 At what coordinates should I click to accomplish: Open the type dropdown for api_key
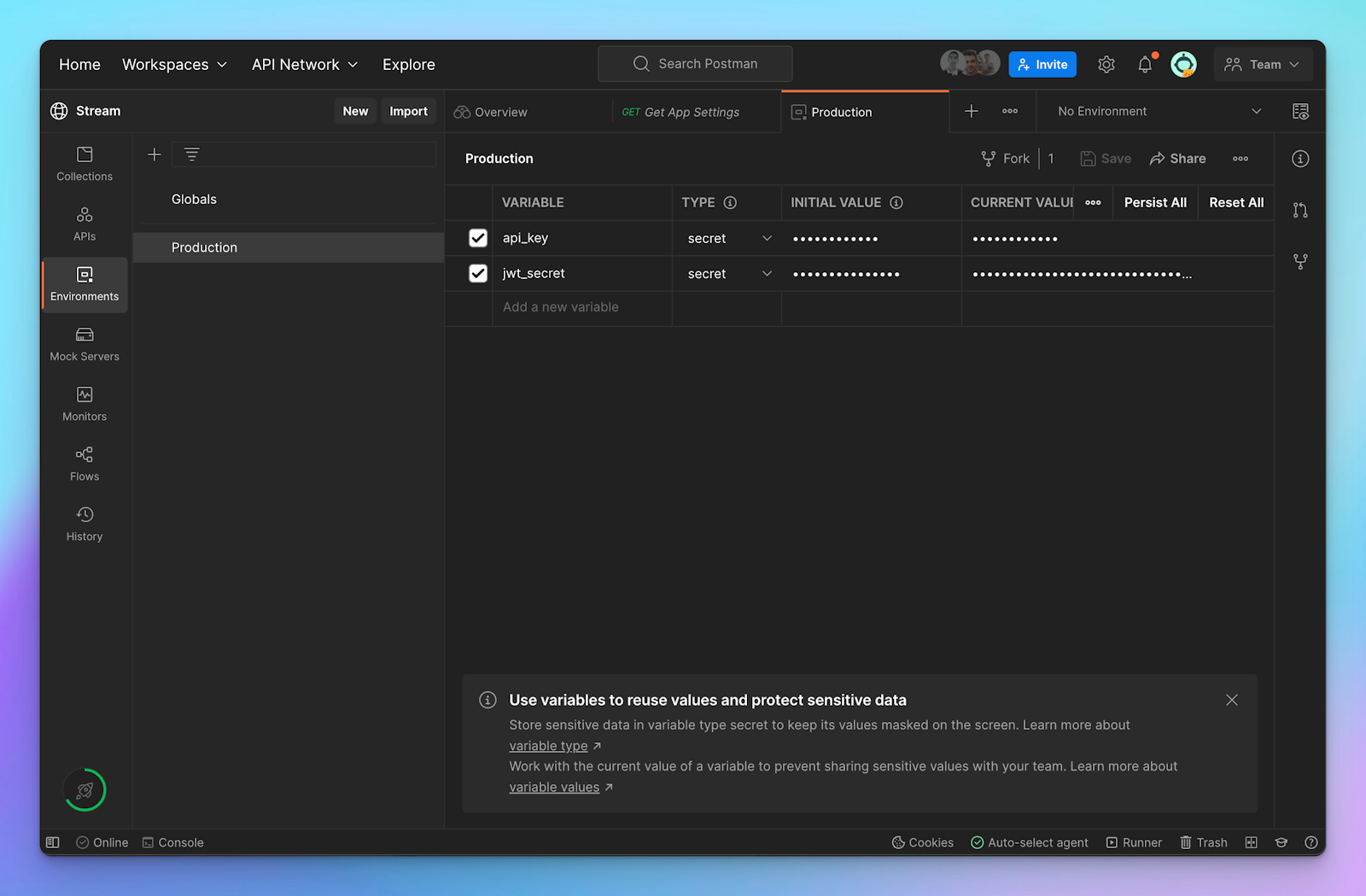(766, 238)
